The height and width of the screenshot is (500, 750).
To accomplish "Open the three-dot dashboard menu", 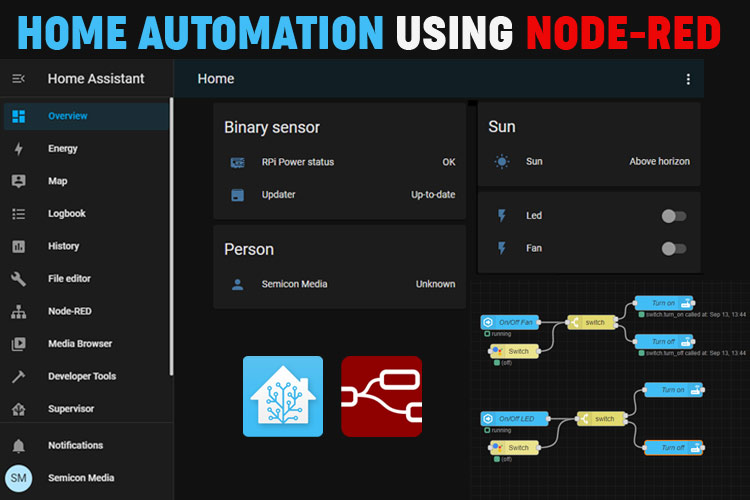I will [x=688, y=79].
